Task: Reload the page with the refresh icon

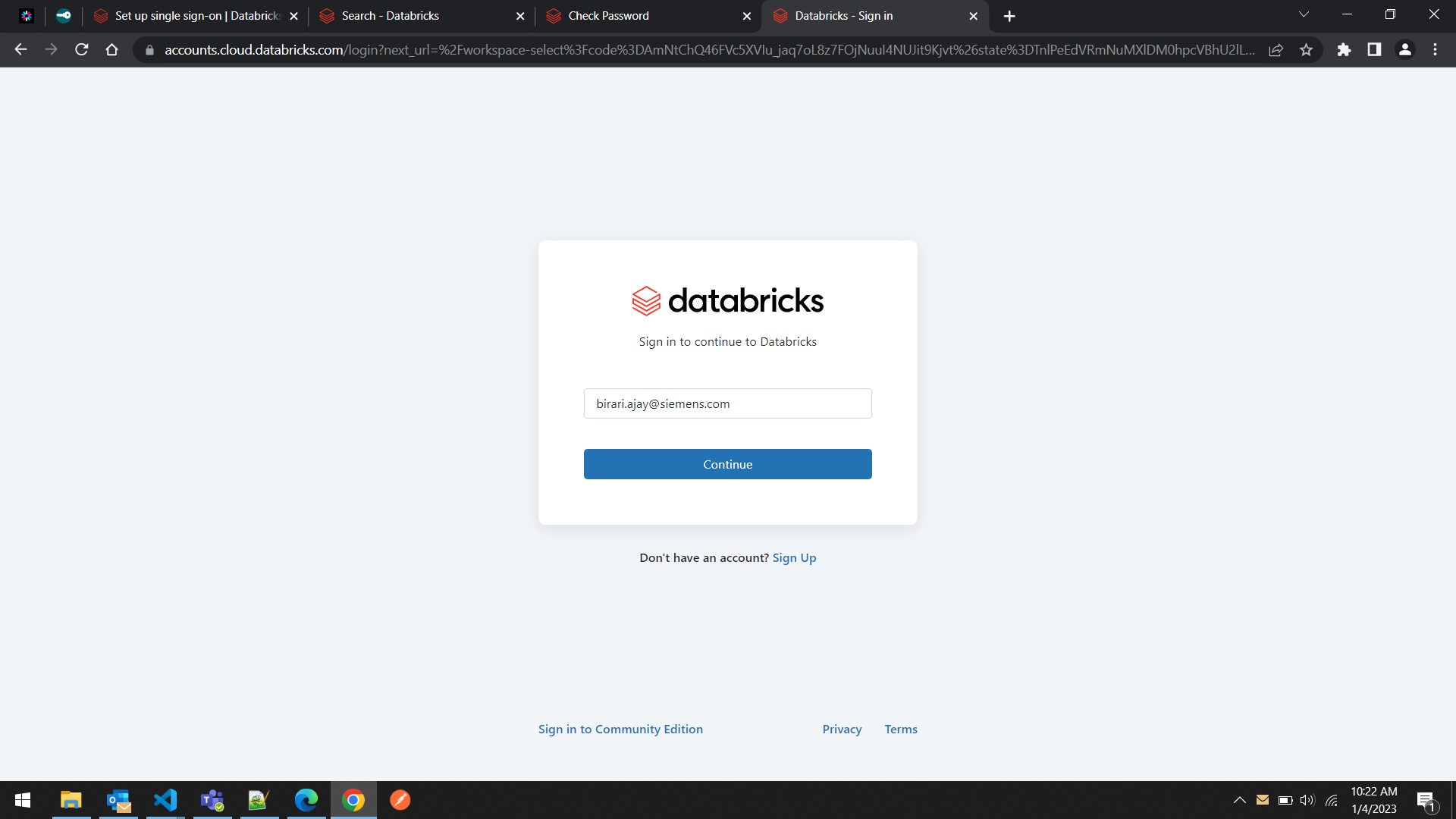Action: click(x=81, y=49)
